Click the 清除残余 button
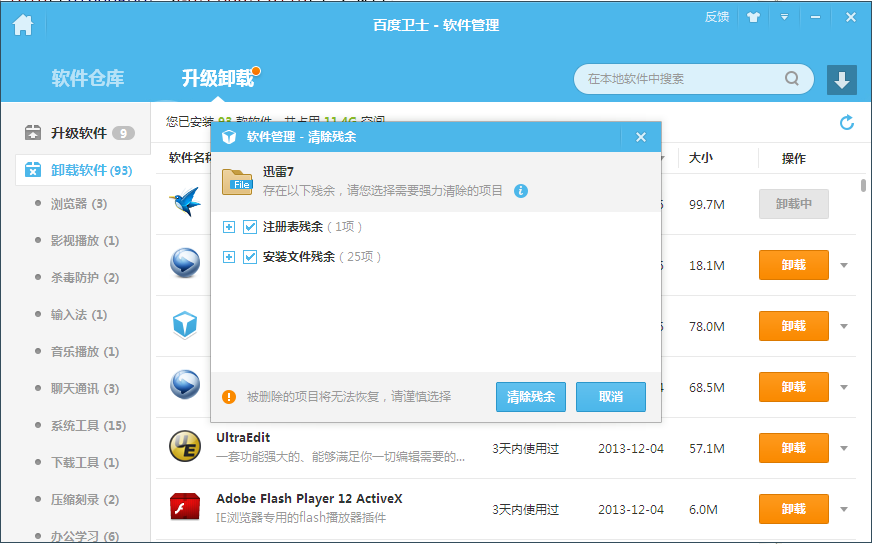 coord(530,397)
